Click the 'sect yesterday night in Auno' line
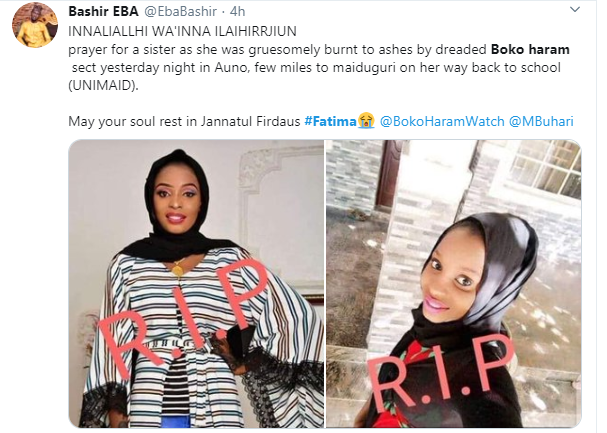Image resolution: width=607 pixels, height=433 pixels. tap(316, 68)
